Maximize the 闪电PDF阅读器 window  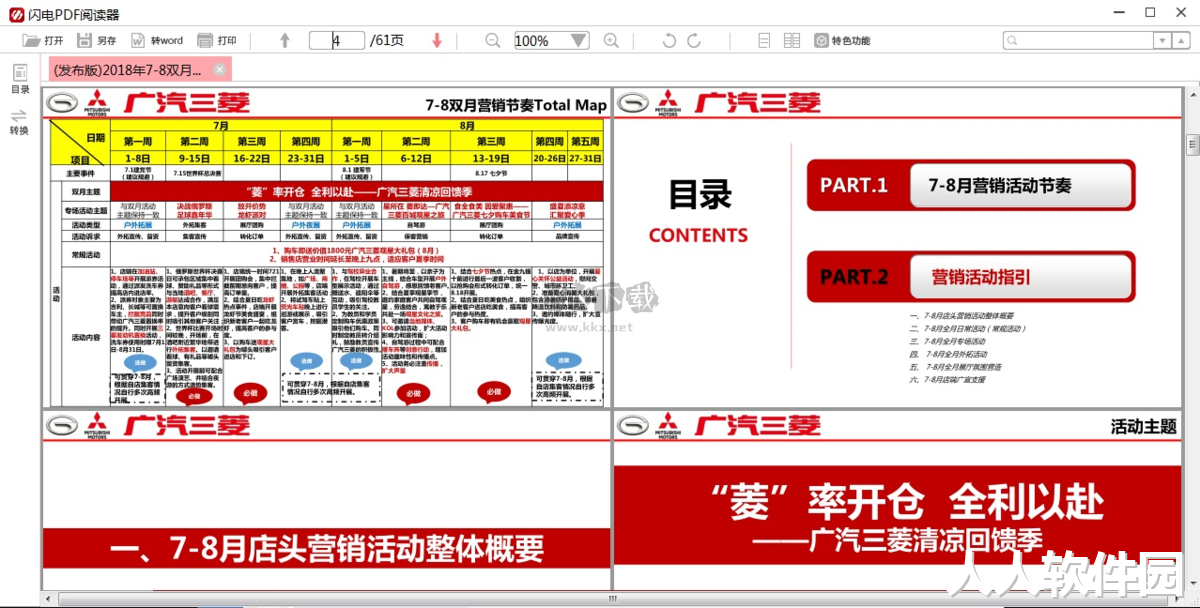[1150, 13]
